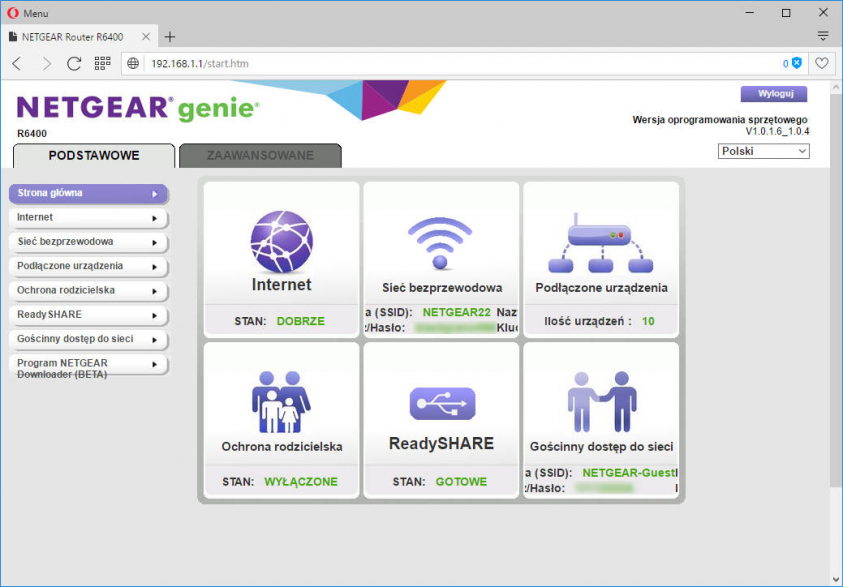Open the tab tiles grid icon
Viewport: 843px width, 587px height.
pos(101,62)
